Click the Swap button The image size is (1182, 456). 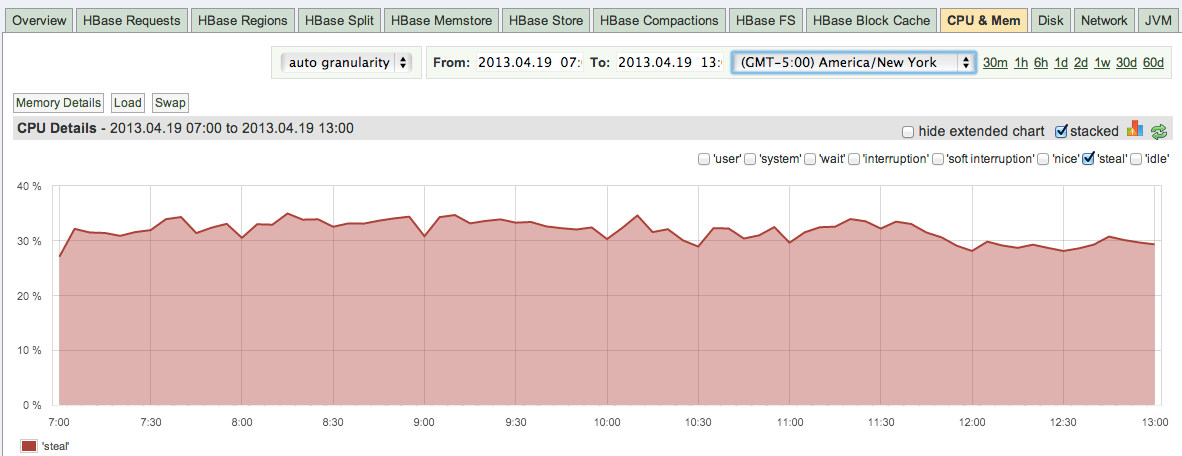170,103
